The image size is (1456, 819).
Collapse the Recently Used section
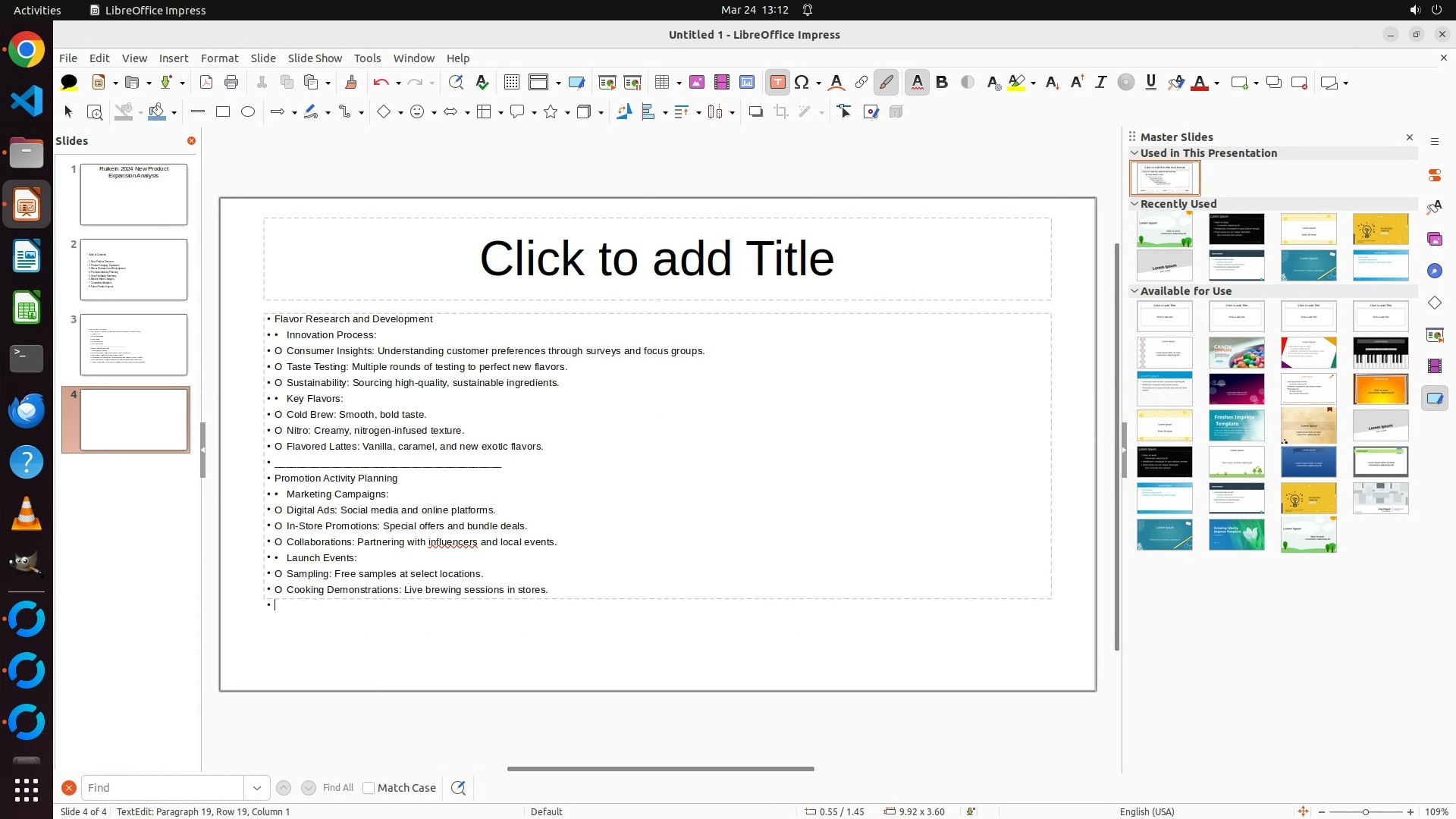[x=1134, y=204]
